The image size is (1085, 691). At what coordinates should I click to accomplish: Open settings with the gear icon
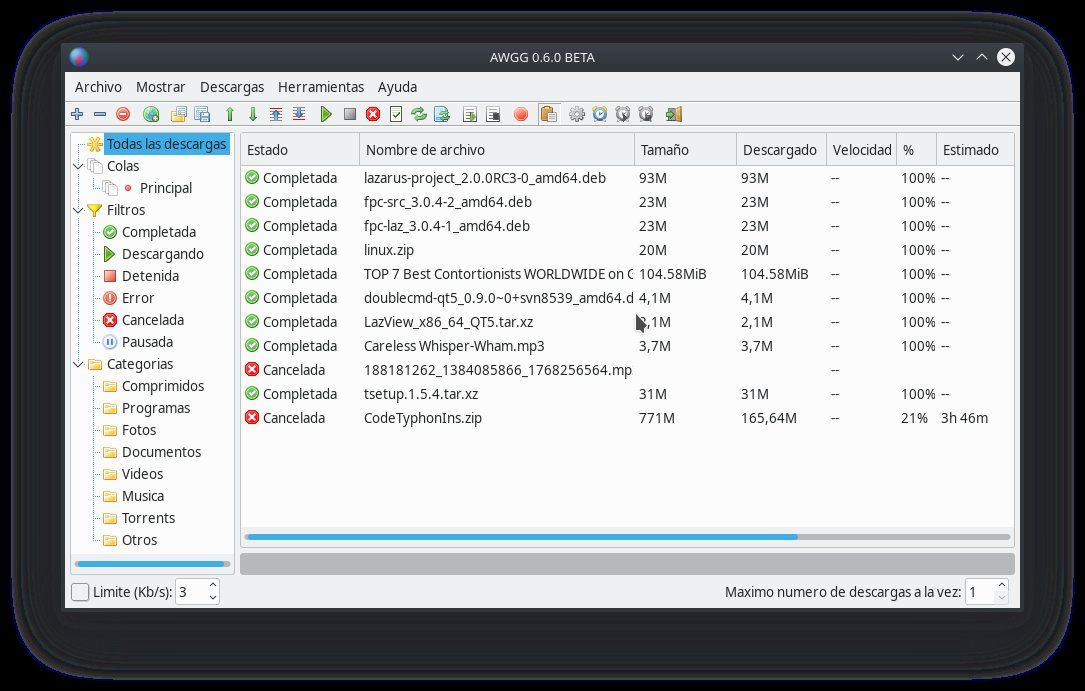coord(576,114)
